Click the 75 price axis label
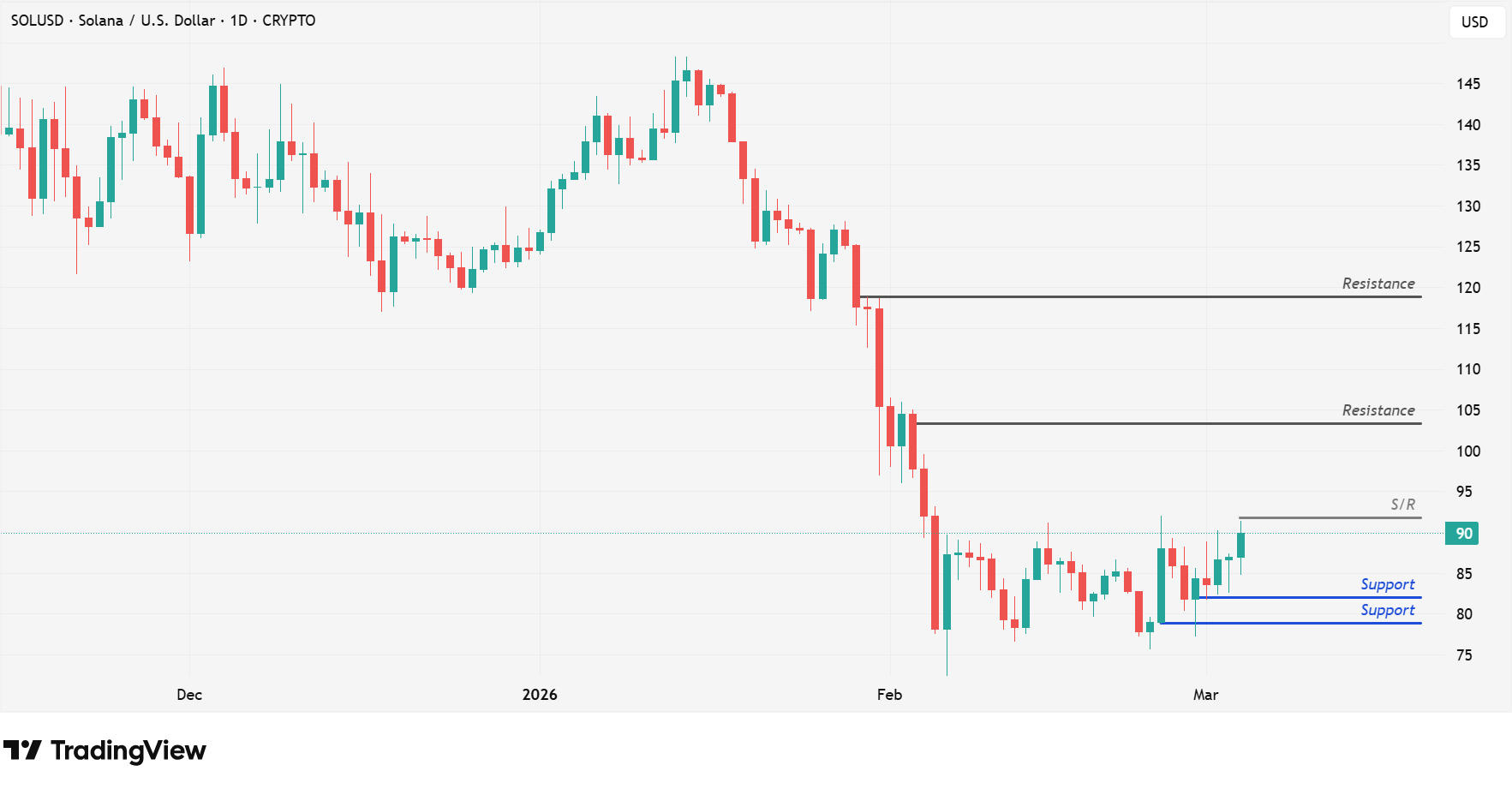This screenshot has width=1512, height=789. 1464,655
